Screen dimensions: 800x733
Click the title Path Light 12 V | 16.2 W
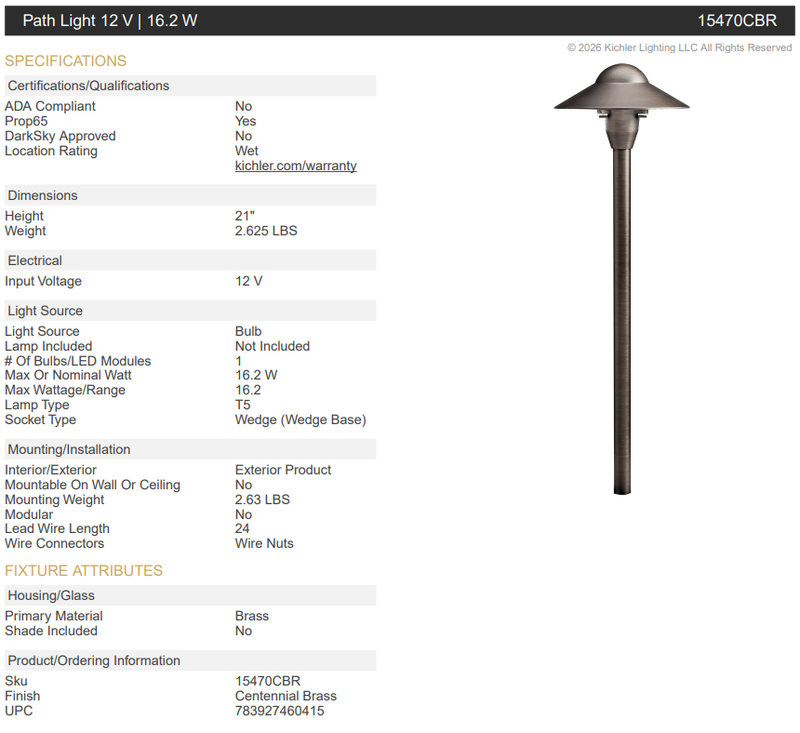click(110, 20)
